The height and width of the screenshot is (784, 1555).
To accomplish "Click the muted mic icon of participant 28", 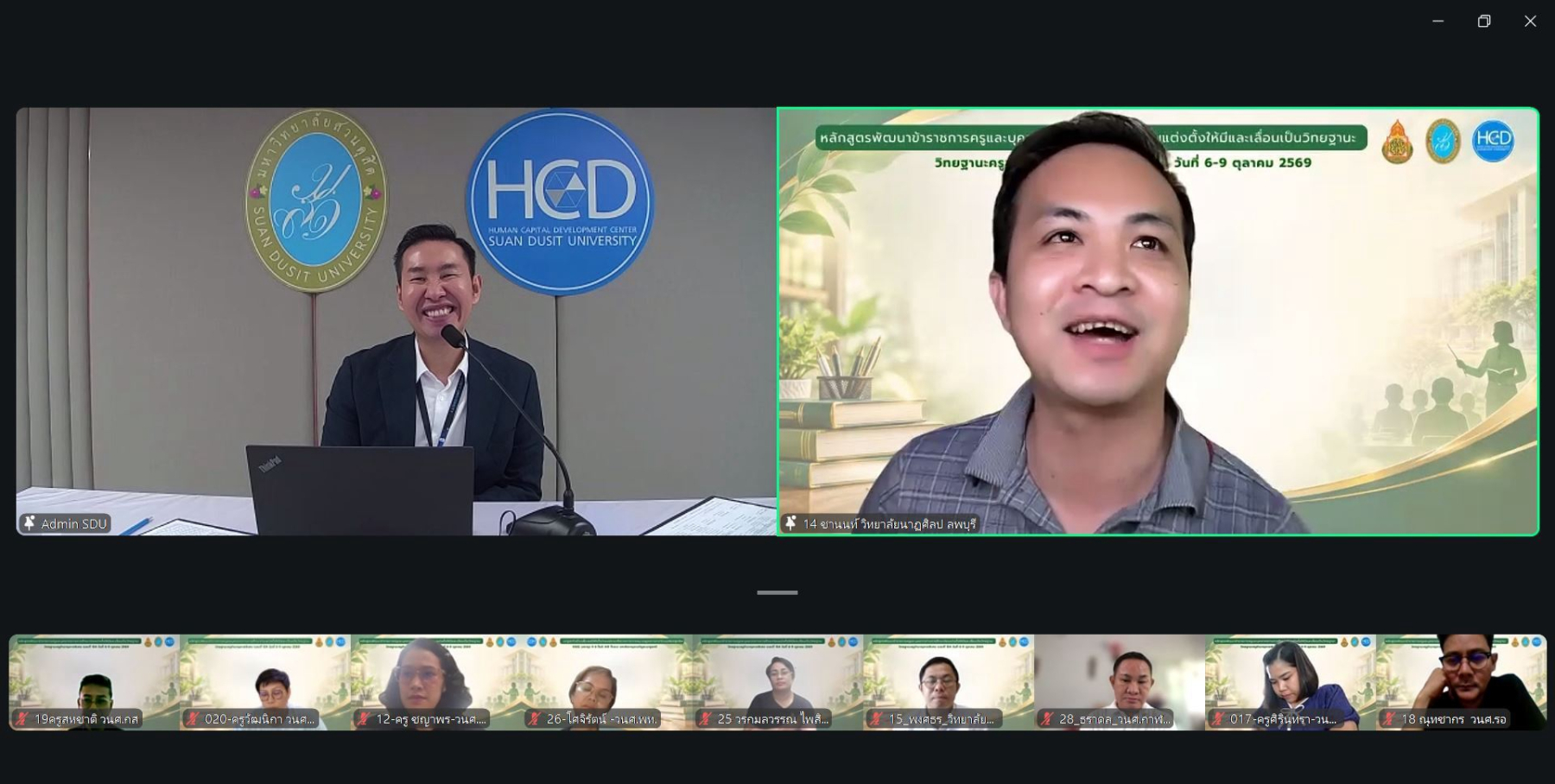I will pos(1047,718).
